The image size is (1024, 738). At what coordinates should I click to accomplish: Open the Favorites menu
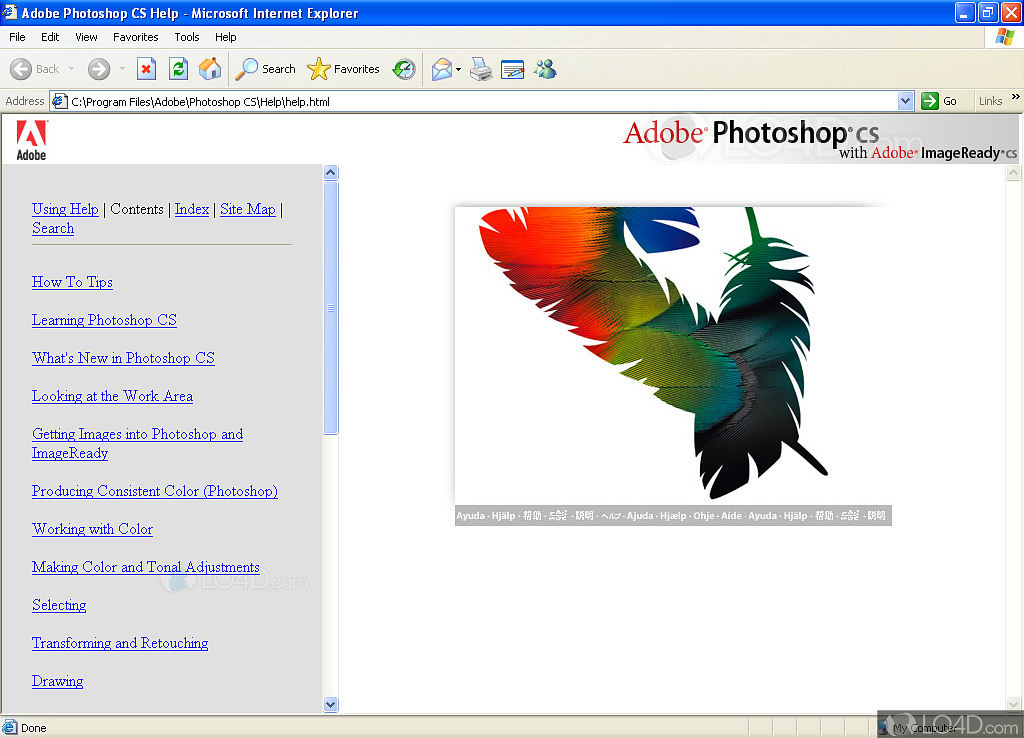135,37
